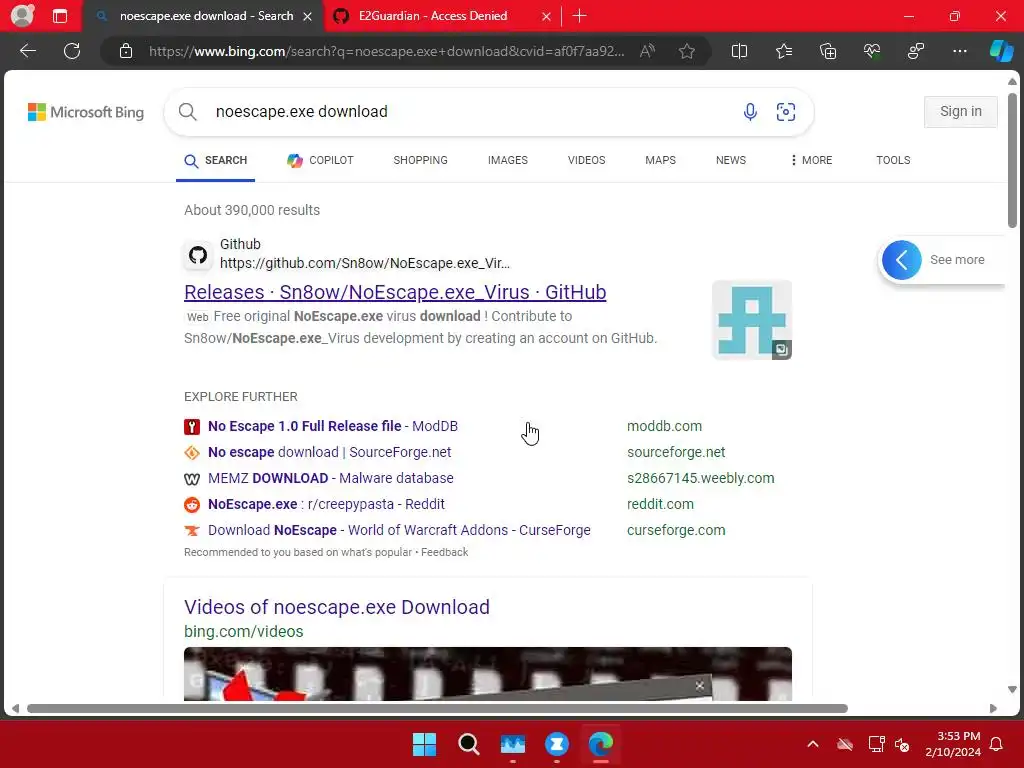Open the Zoom taskbar app

(556, 744)
